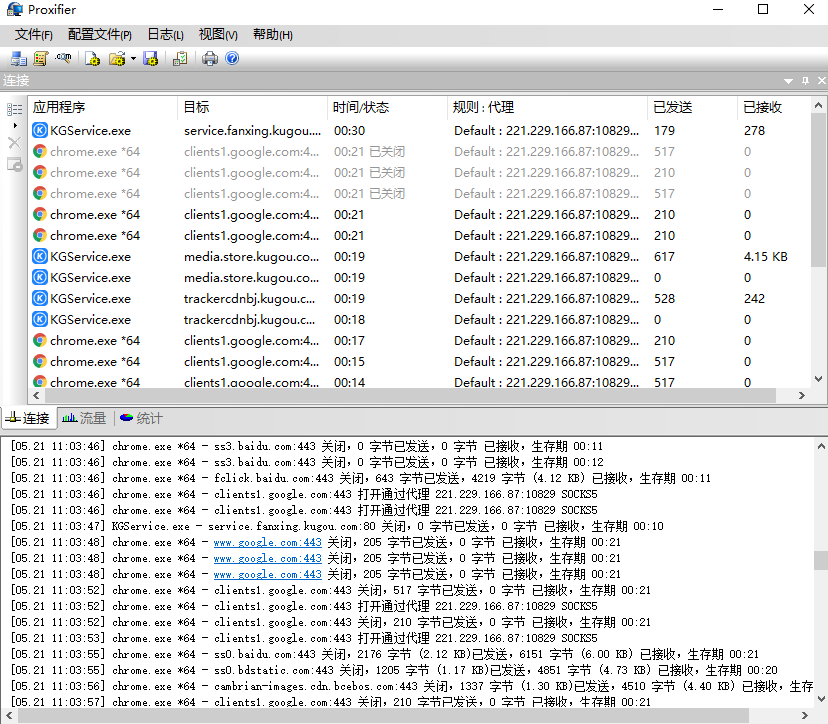Image resolution: width=828 pixels, height=724 pixels.
Task: Click the connections list right scroll arrow
Action: 802,396
